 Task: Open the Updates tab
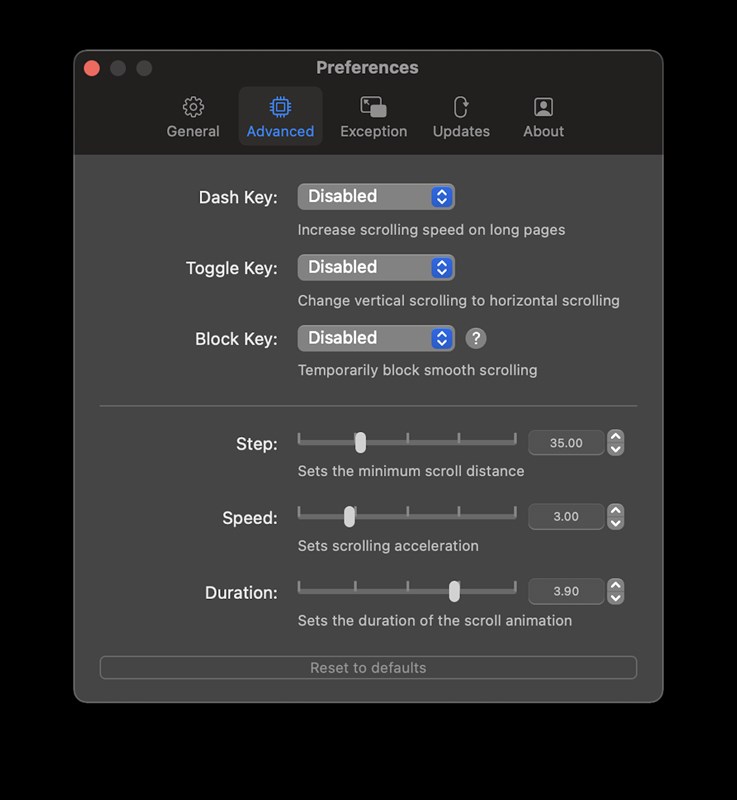tap(461, 117)
